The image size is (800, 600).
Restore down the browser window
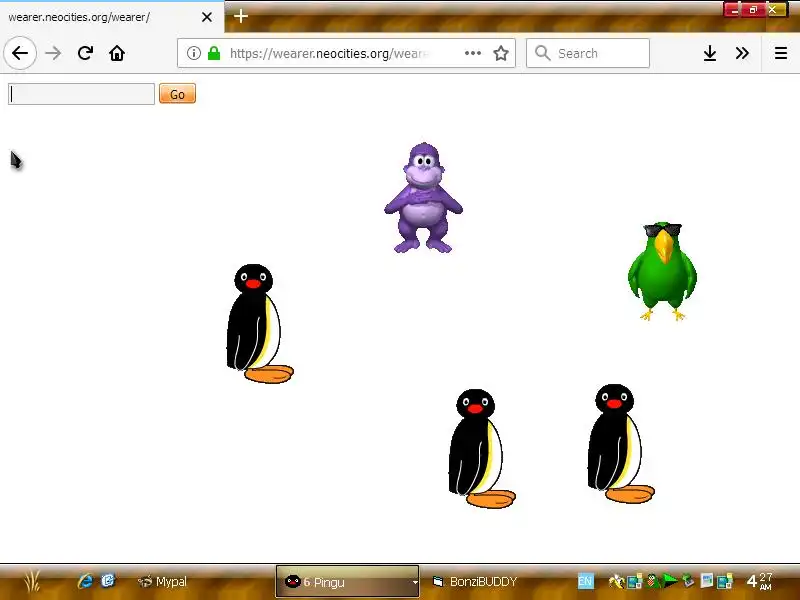[x=753, y=10]
